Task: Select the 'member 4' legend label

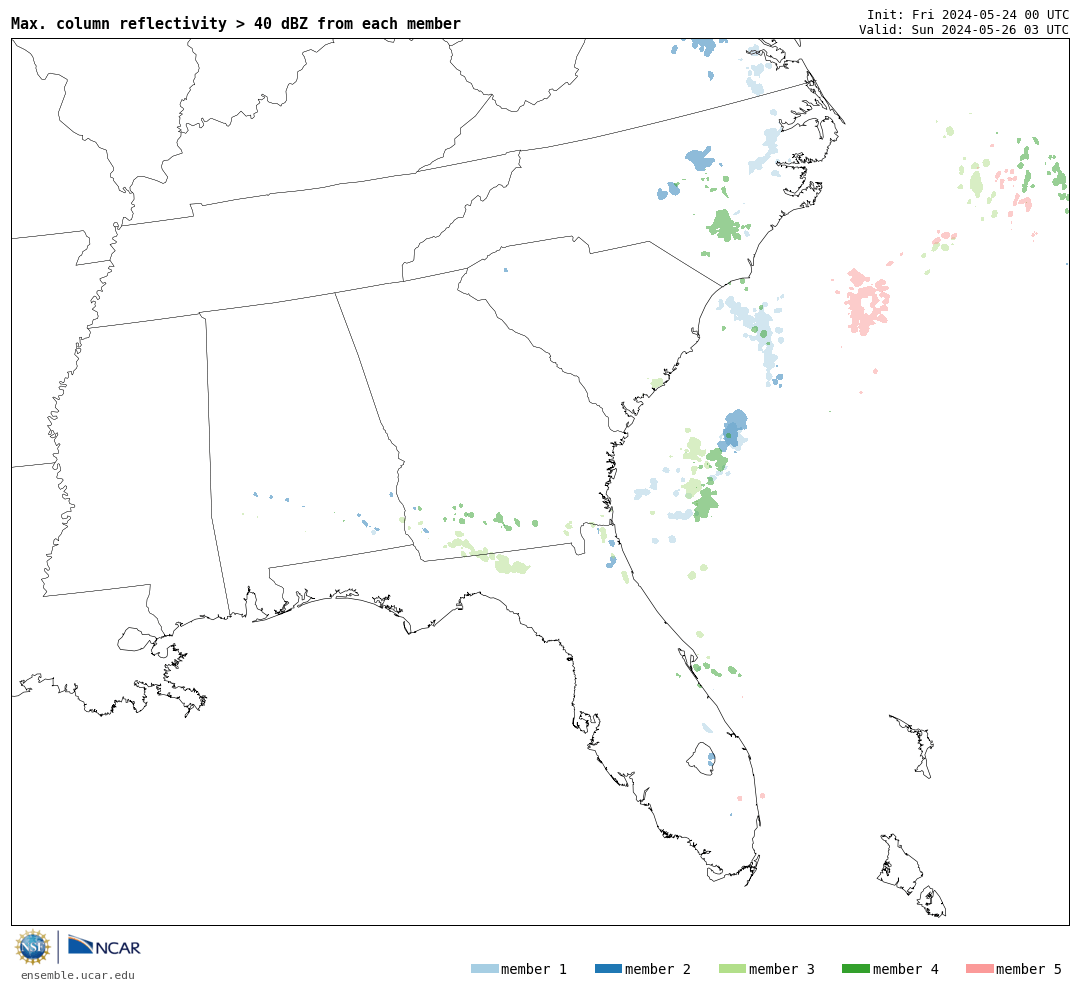Action: [906, 969]
